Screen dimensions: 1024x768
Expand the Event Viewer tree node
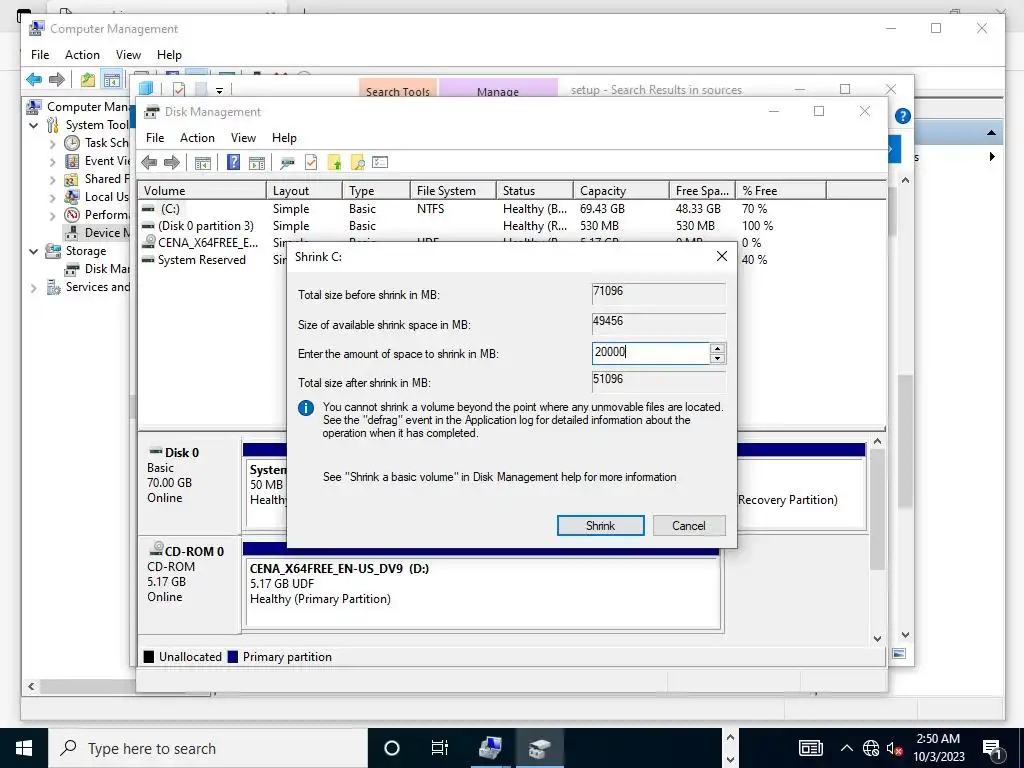(53, 161)
